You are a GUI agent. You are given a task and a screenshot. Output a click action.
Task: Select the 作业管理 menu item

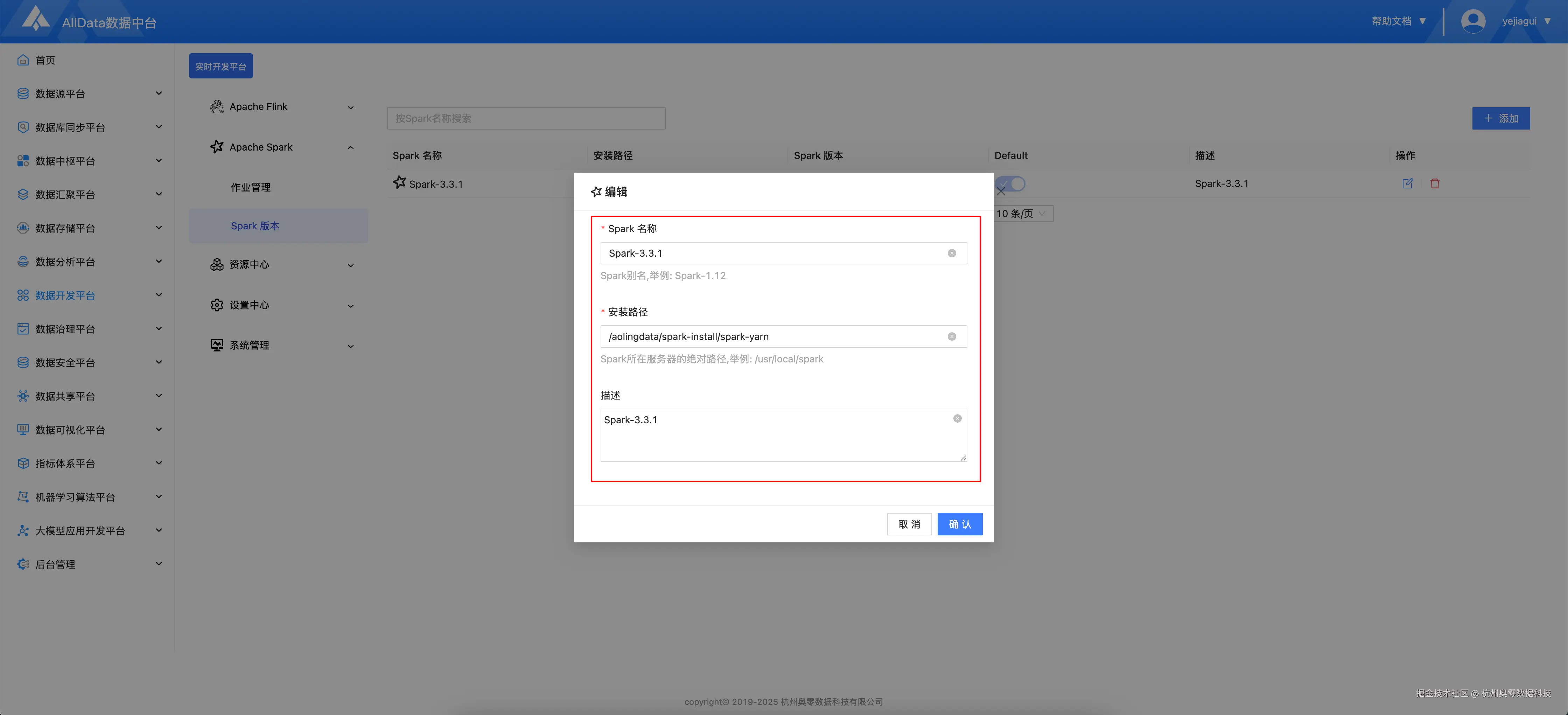pos(251,188)
